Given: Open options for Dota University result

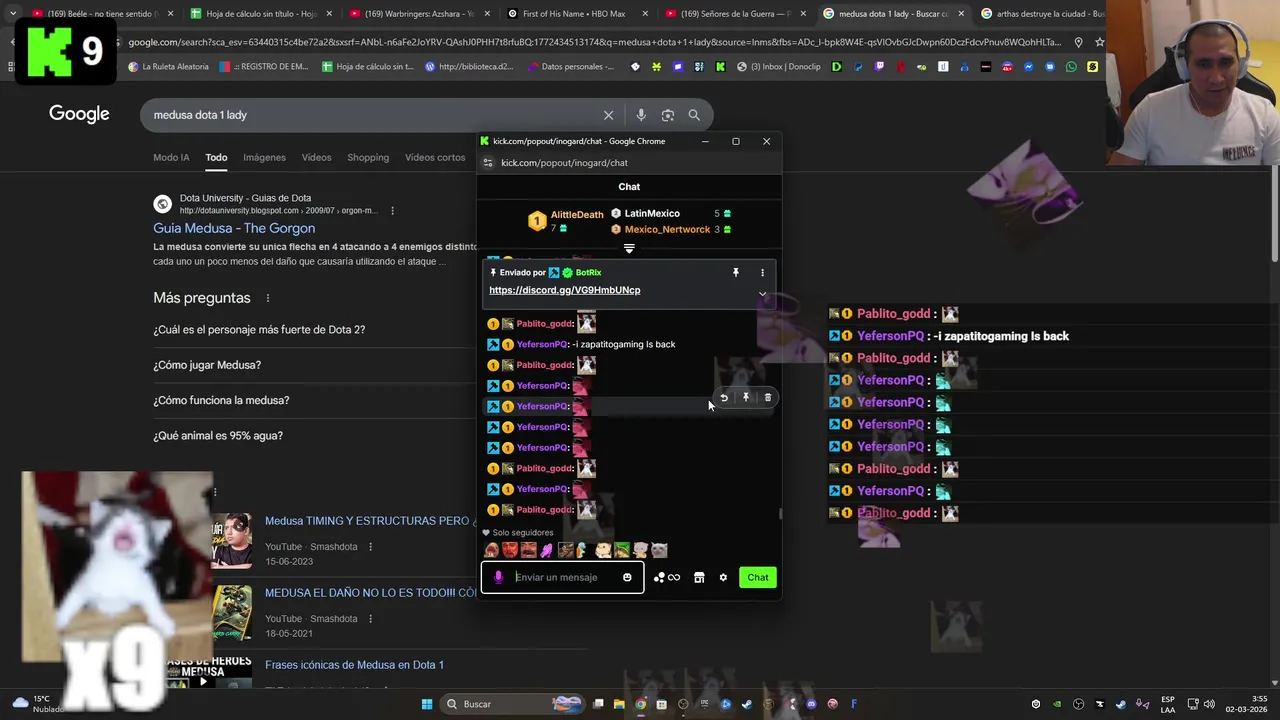Looking at the screenshot, I should tap(393, 211).
